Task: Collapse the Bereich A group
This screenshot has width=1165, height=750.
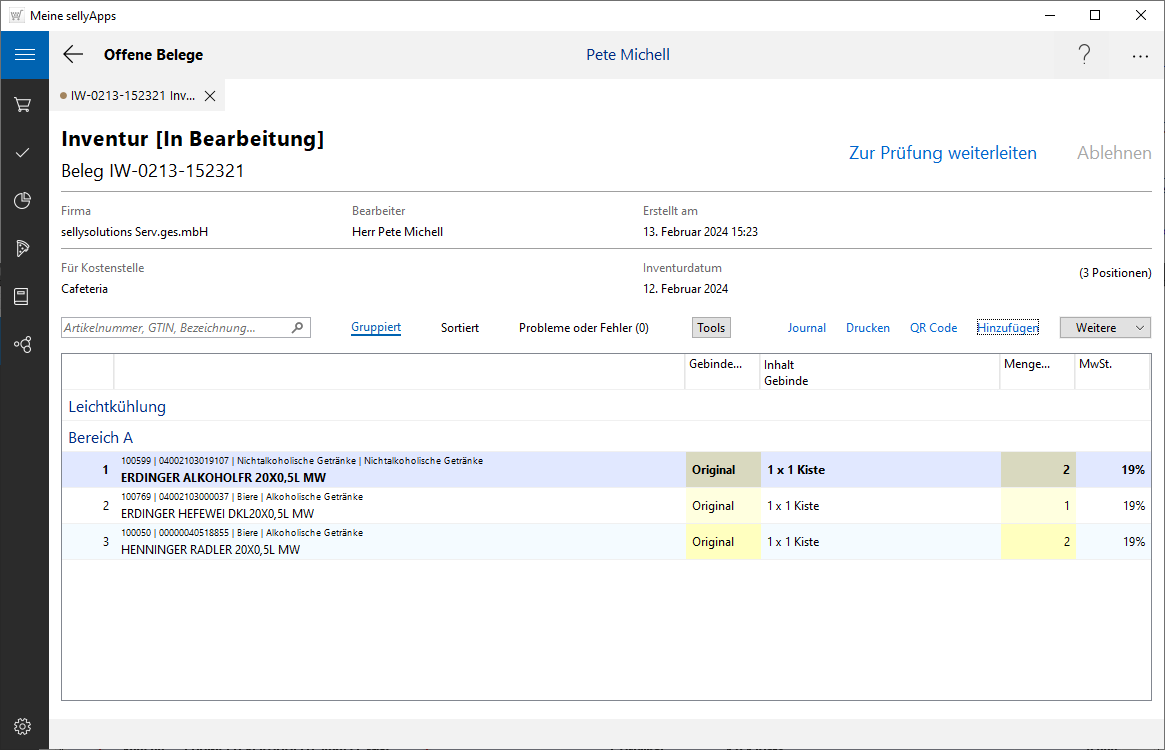Action: [100, 438]
